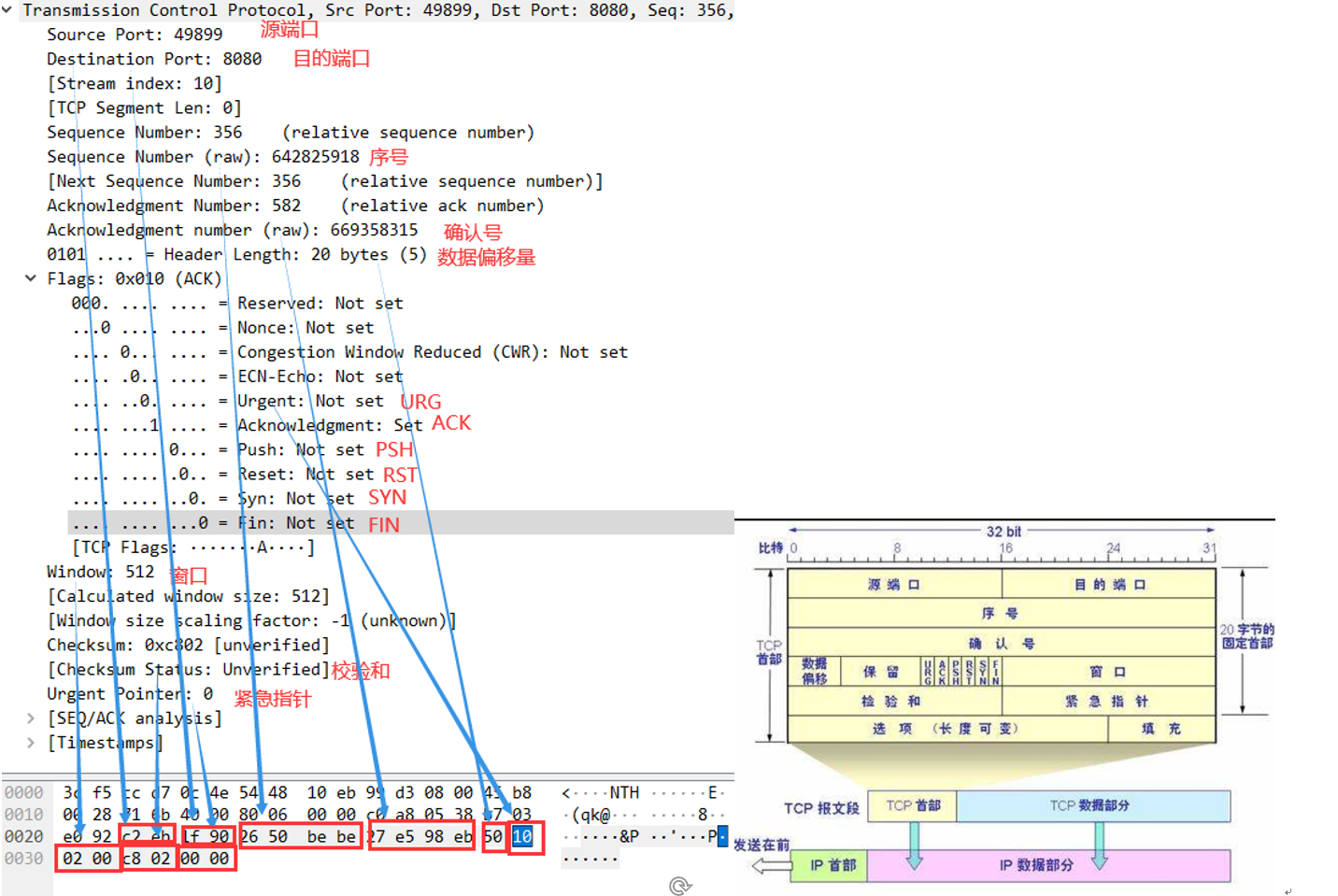Screen dimensions: 1338x896
Task: Select the Urgent Pointer: 0 row
Action: pos(130,693)
